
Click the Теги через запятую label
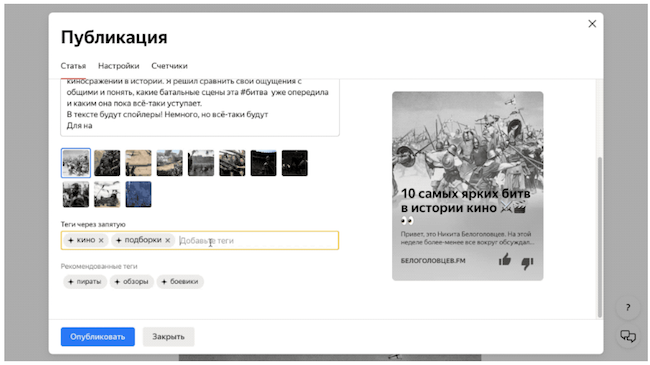(x=93, y=224)
